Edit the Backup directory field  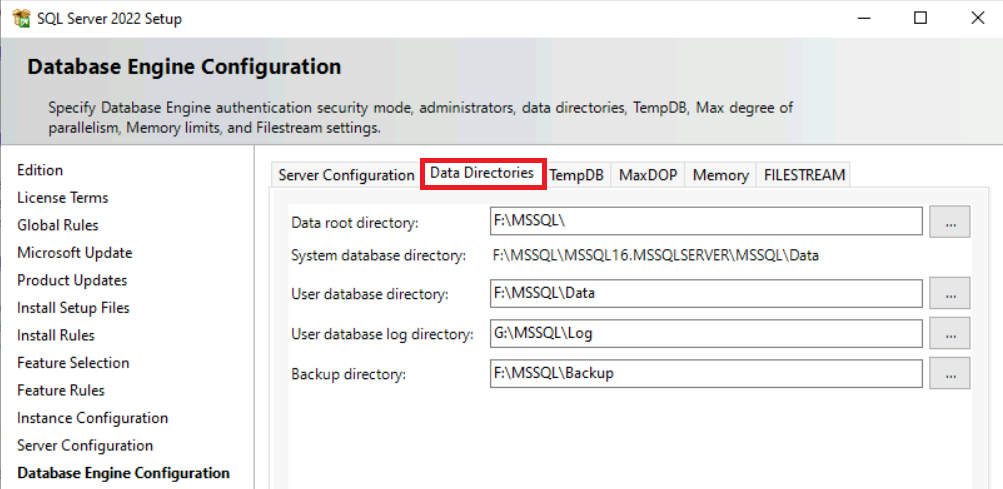[x=706, y=373]
